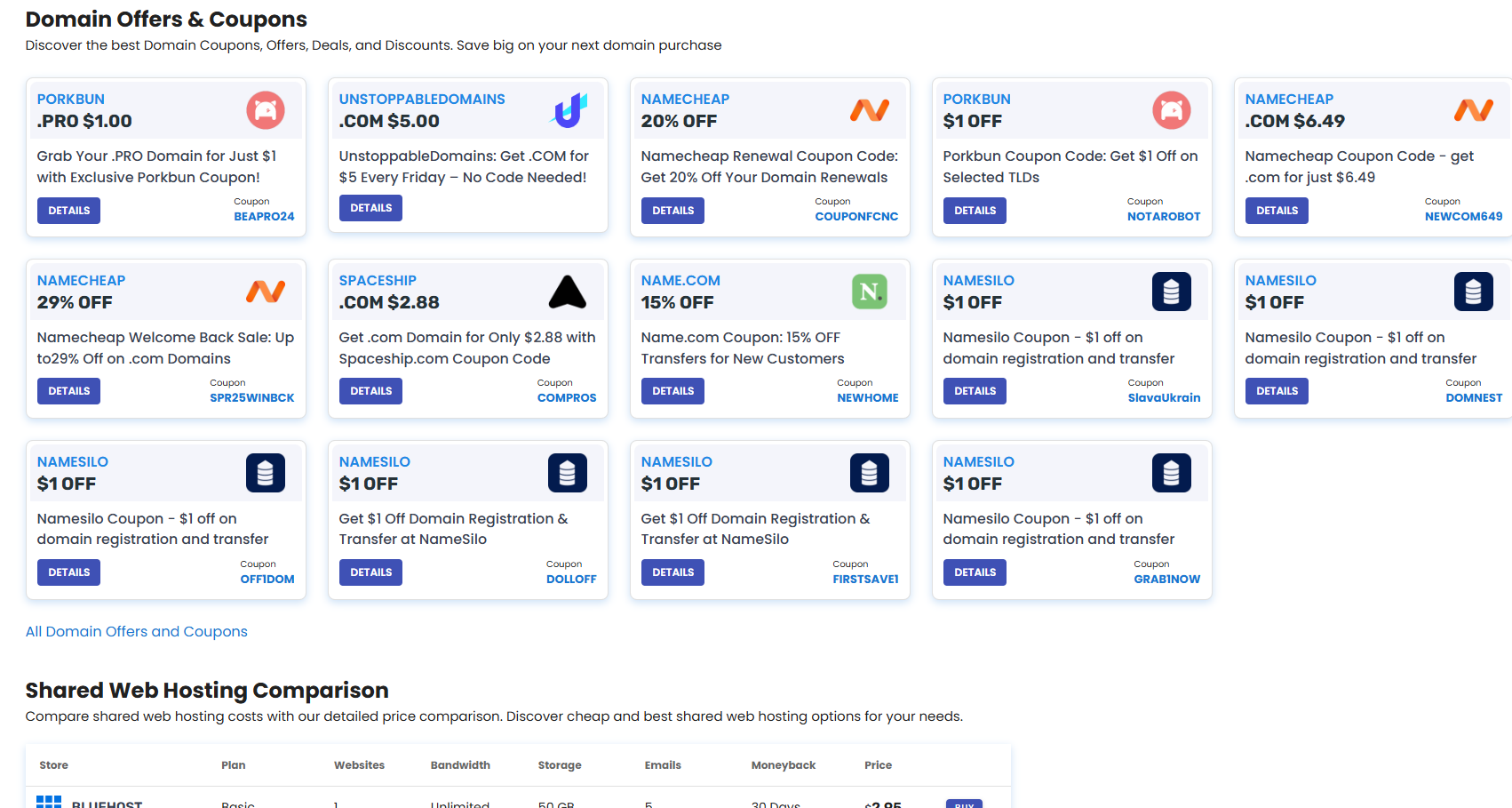Click Namecheap logo on 29% OFF card

click(265, 292)
